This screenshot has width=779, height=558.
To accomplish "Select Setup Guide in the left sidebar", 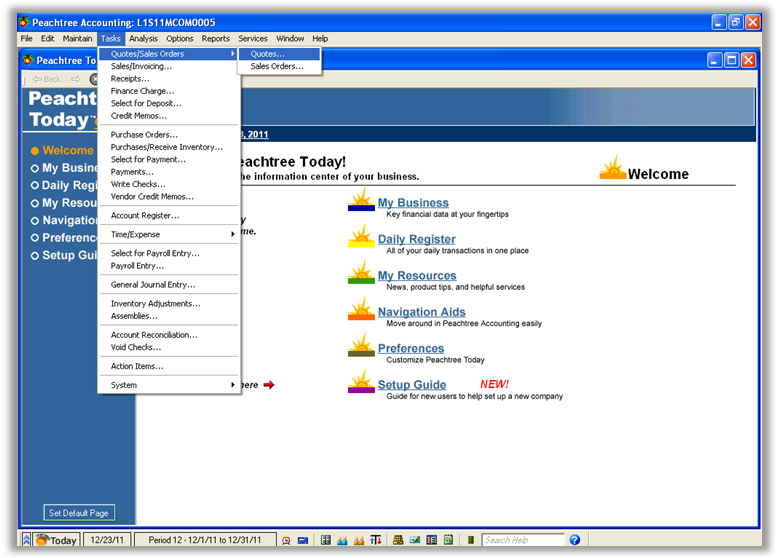I will 64,255.
